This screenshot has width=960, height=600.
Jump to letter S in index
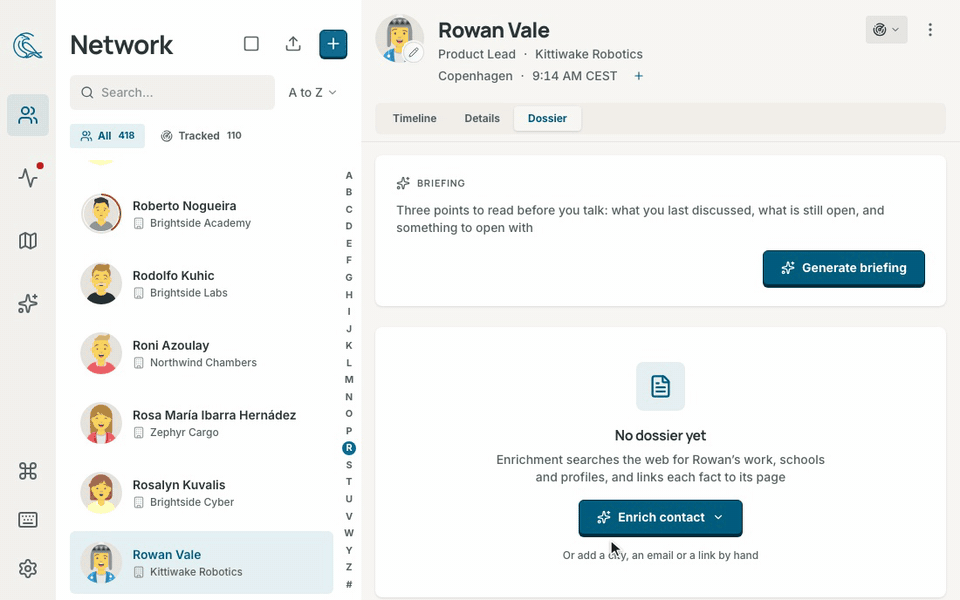tap(349, 465)
